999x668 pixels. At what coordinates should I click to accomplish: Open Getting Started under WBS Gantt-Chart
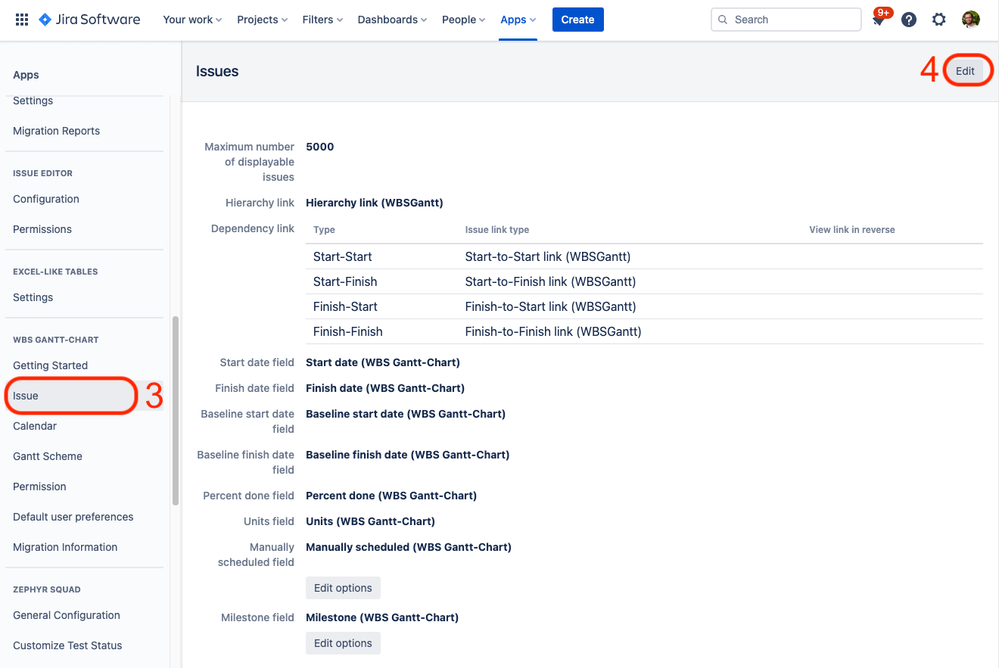(x=50, y=365)
